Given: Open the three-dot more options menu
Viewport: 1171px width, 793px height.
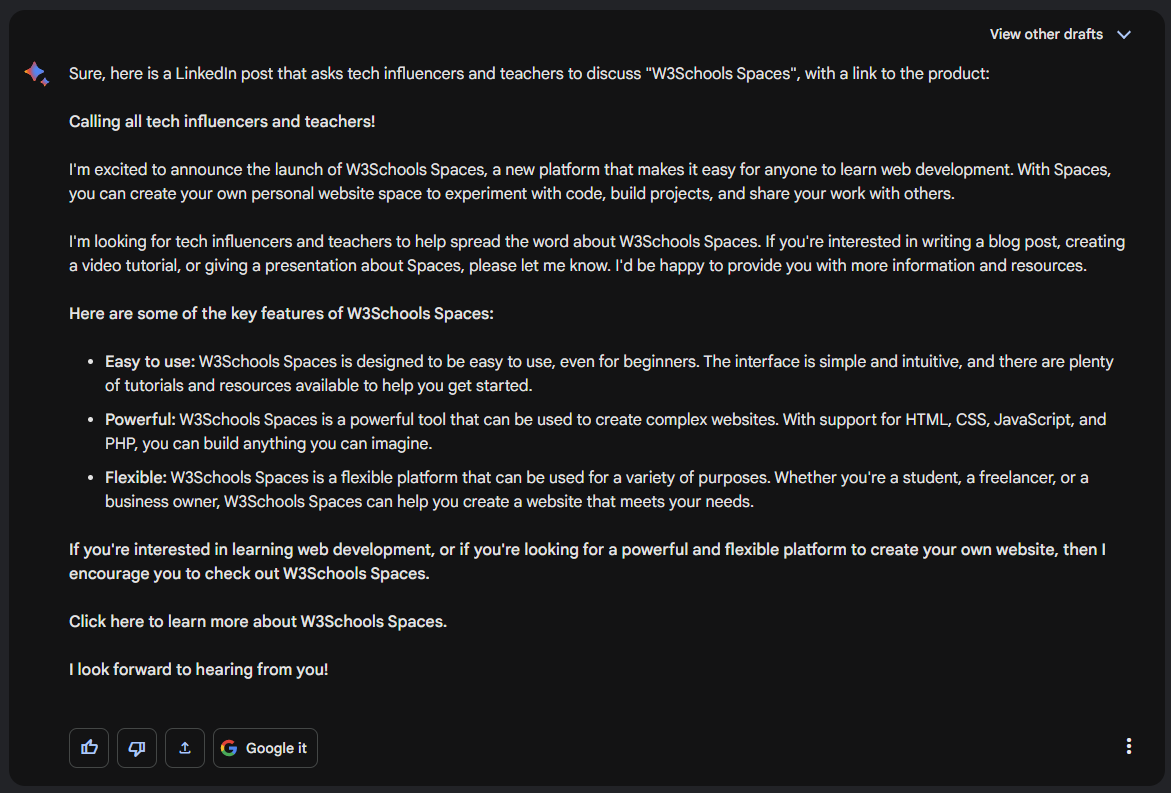Looking at the screenshot, I should (1128, 746).
